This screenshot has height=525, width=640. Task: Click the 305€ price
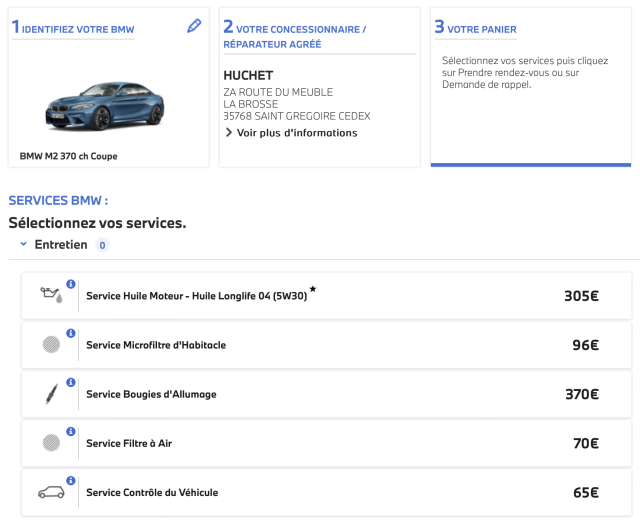(x=581, y=296)
